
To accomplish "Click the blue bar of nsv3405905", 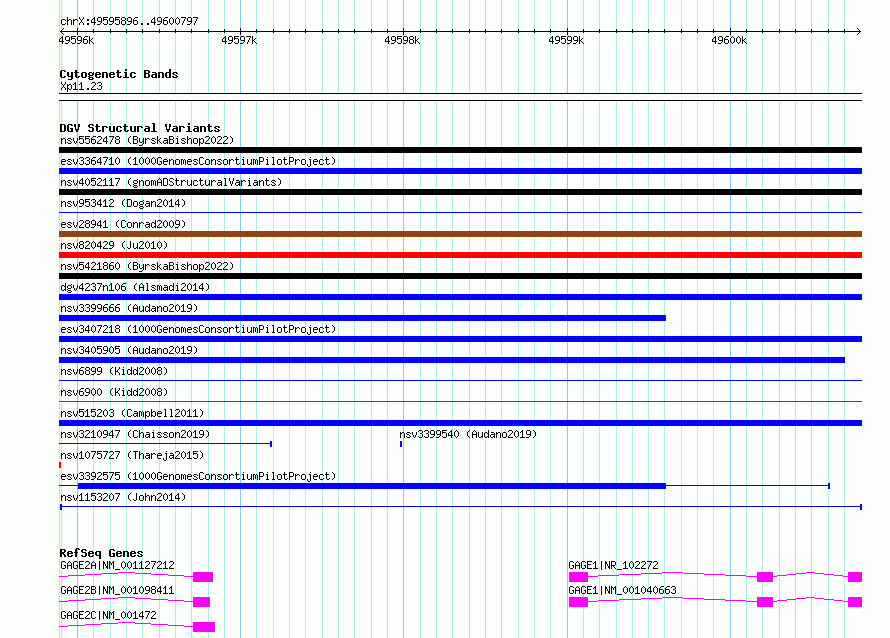I will click(452, 360).
